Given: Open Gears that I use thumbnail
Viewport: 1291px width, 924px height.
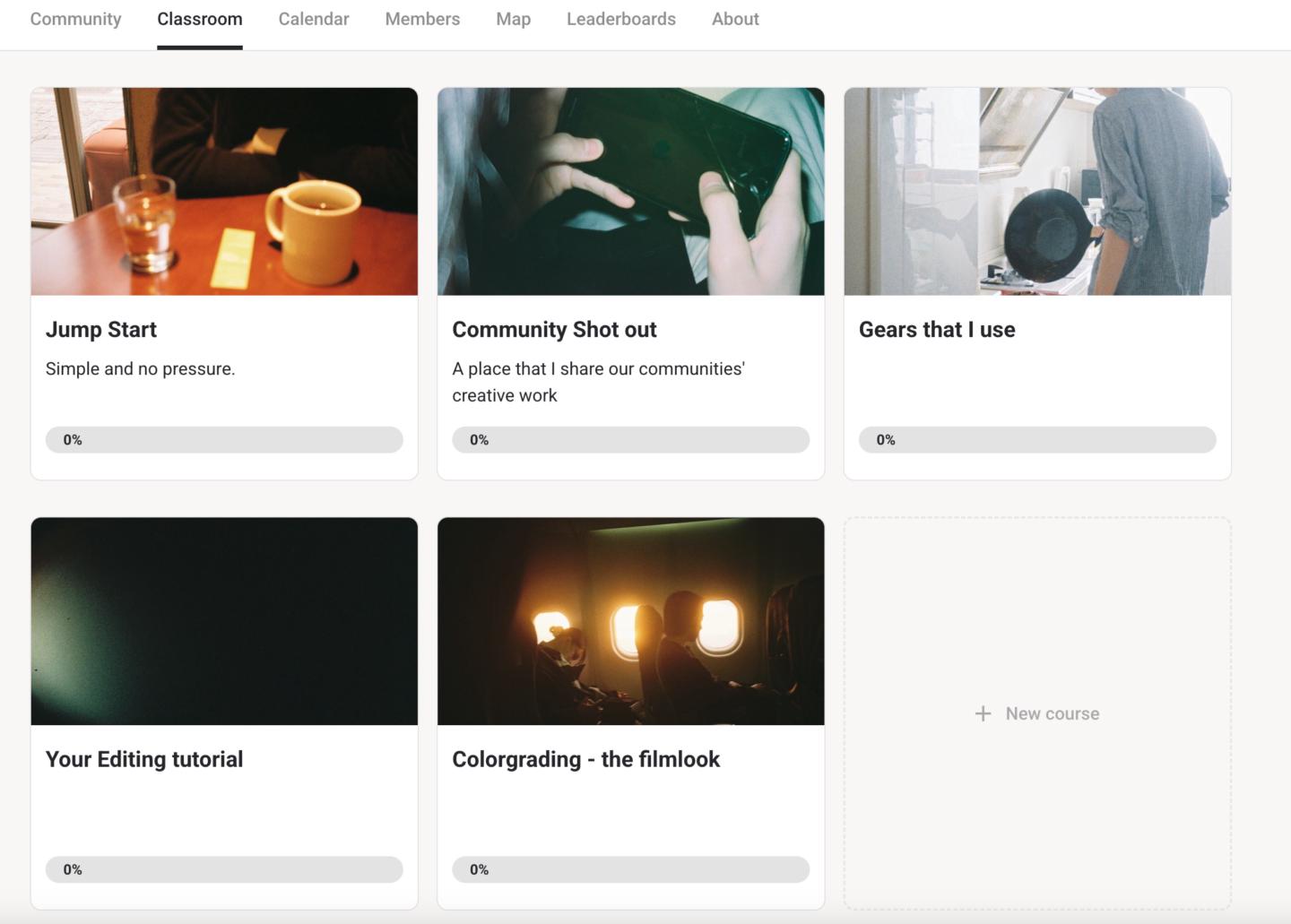Looking at the screenshot, I should (x=1037, y=192).
